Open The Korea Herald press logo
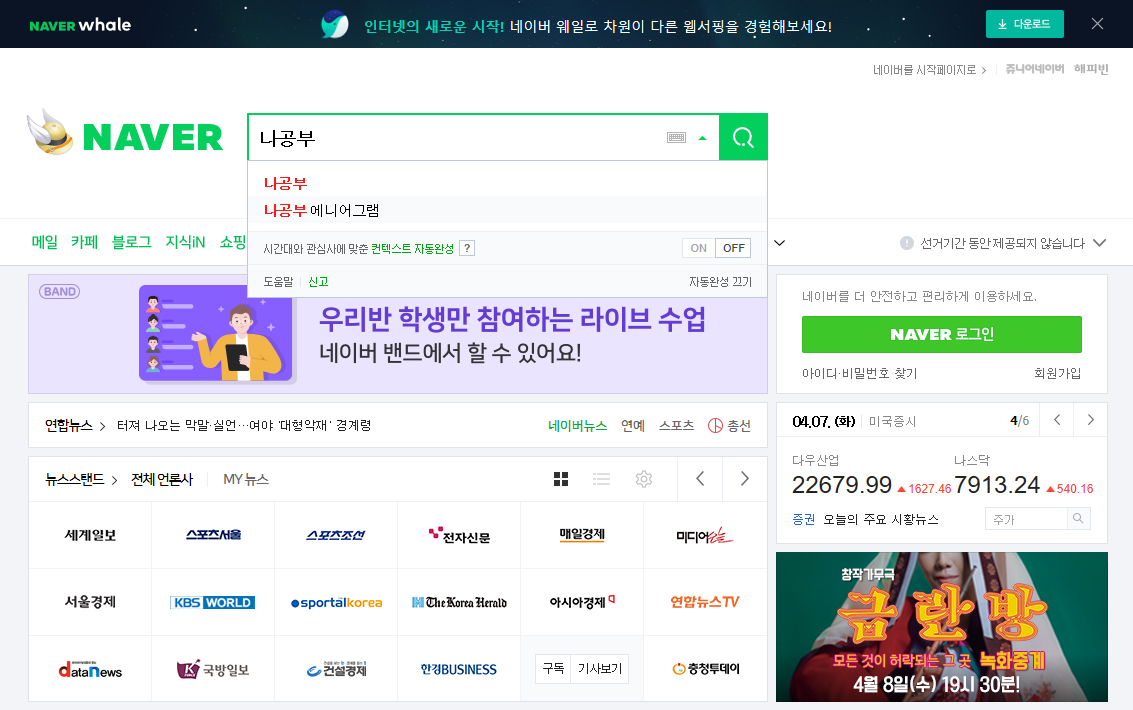 tap(459, 602)
